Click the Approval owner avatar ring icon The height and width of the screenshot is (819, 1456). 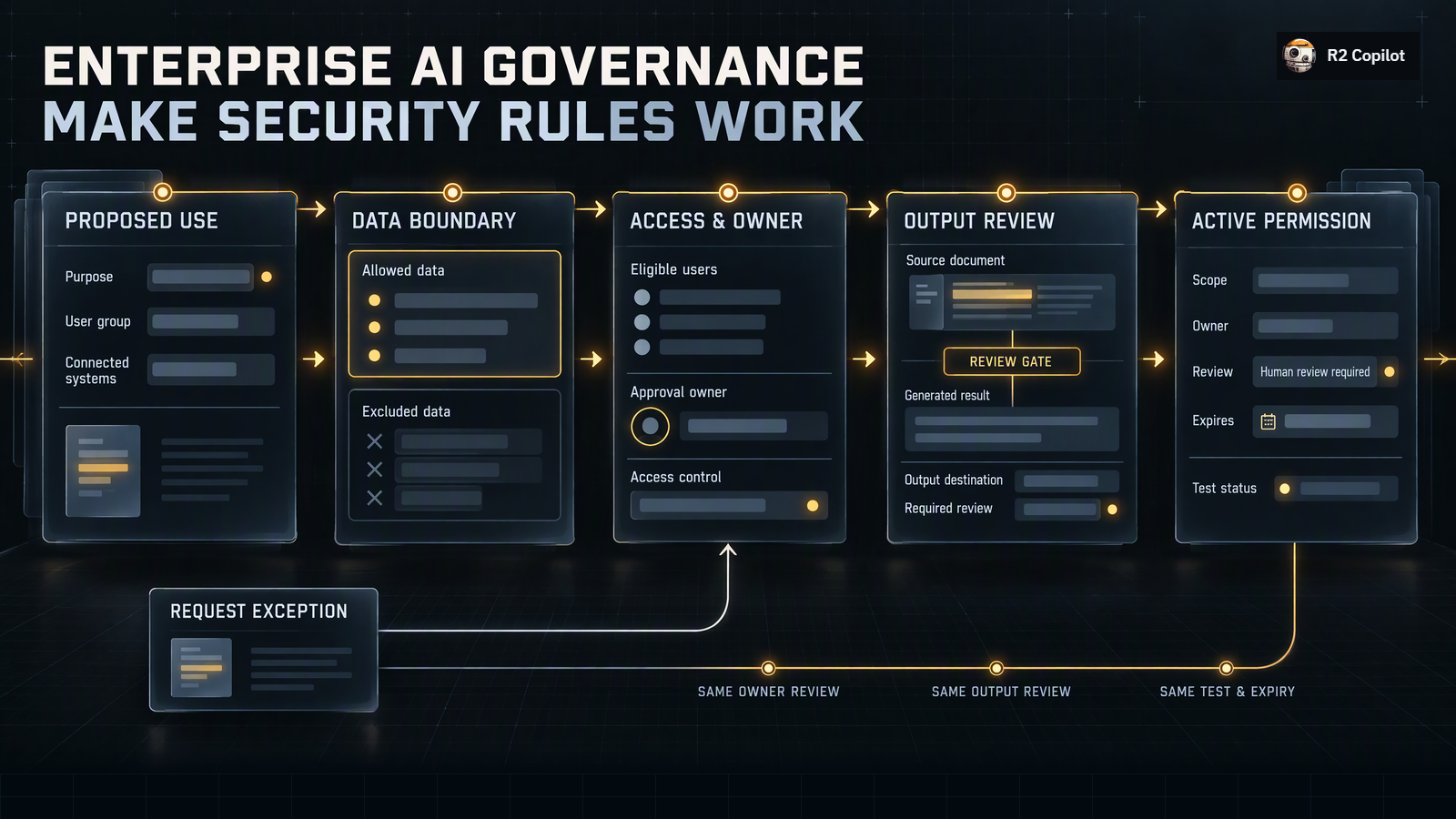[x=650, y=426]
